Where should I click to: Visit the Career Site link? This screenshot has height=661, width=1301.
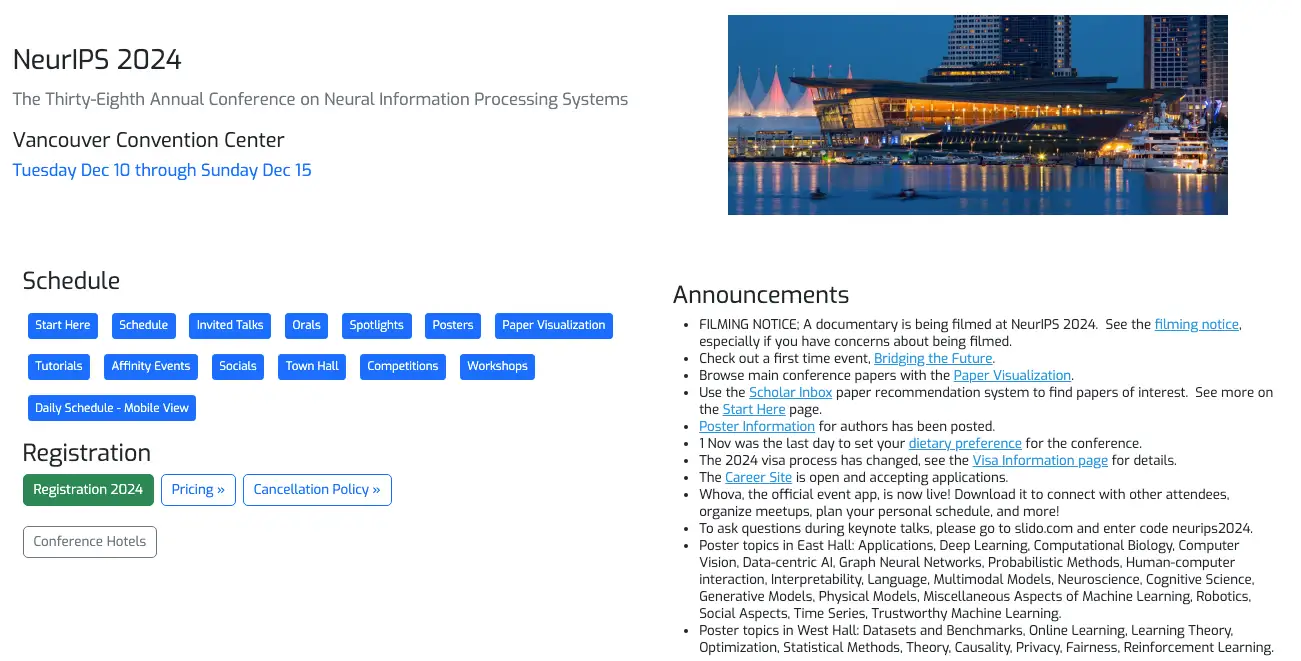758,478
